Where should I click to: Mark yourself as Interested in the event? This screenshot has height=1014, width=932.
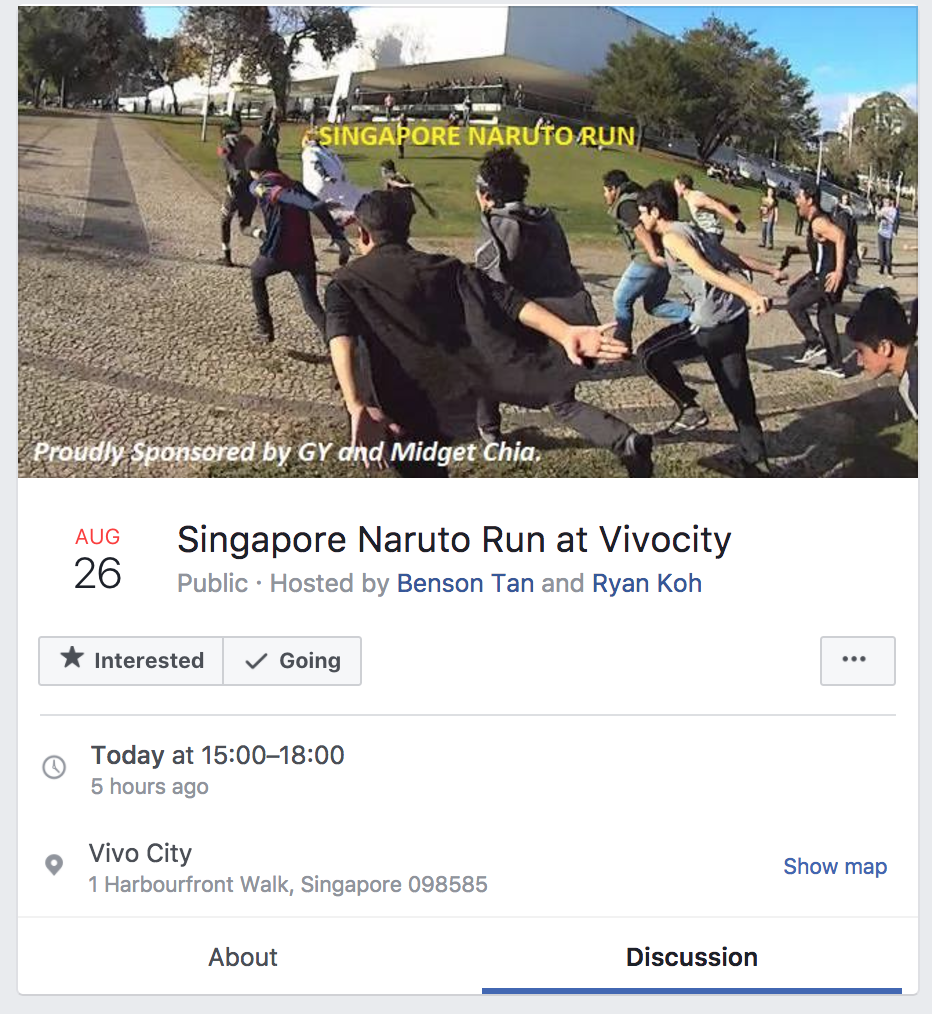pos(131,660)
